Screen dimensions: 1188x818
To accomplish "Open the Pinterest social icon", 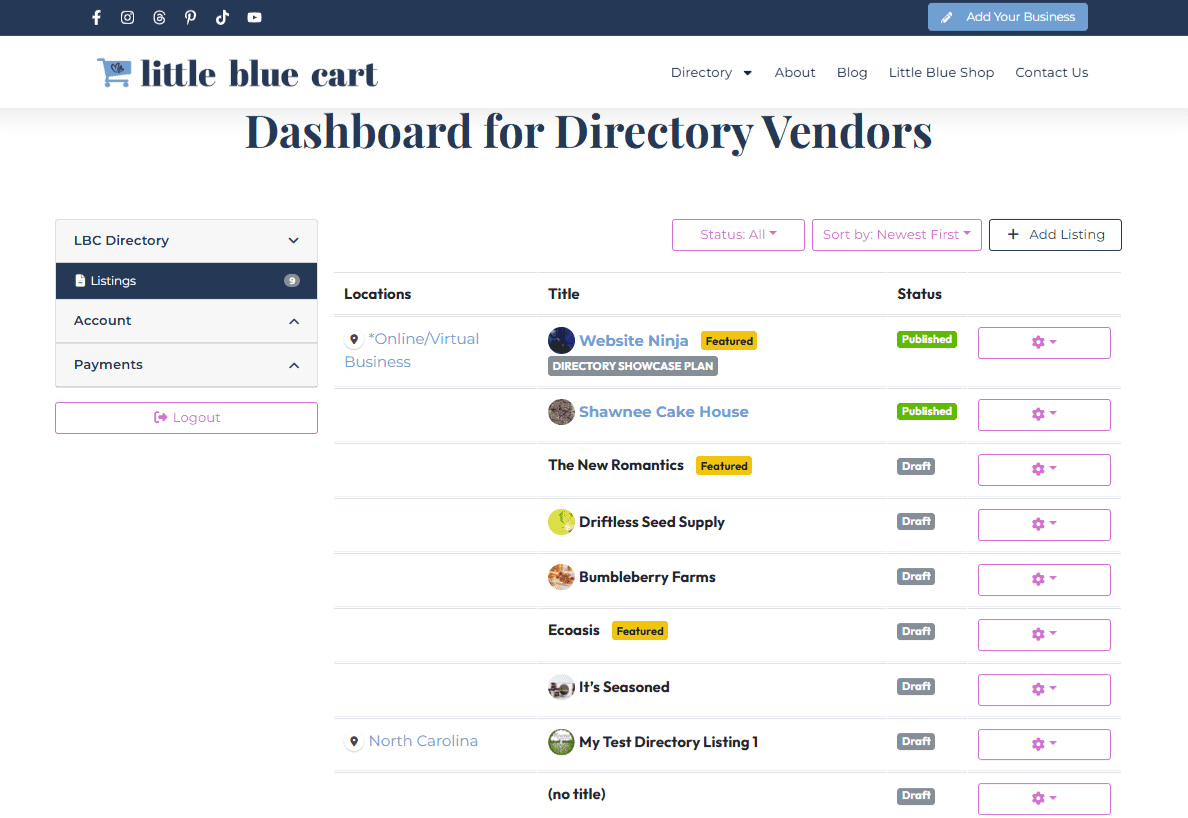I will 190,17.
